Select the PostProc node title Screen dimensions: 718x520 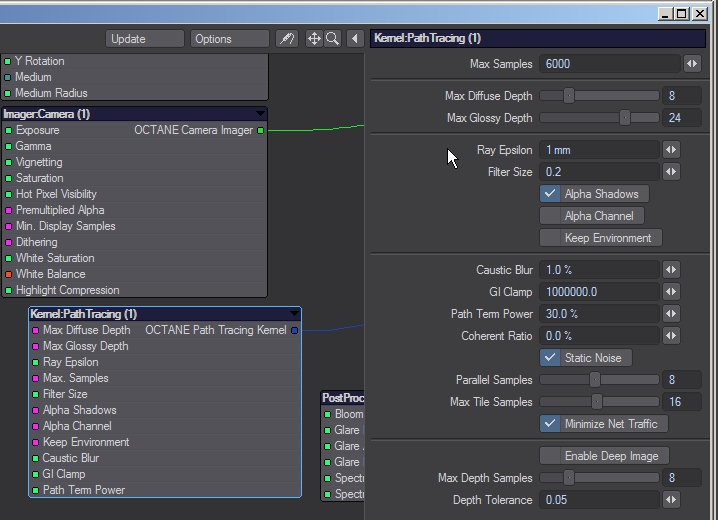coord(343,398)
